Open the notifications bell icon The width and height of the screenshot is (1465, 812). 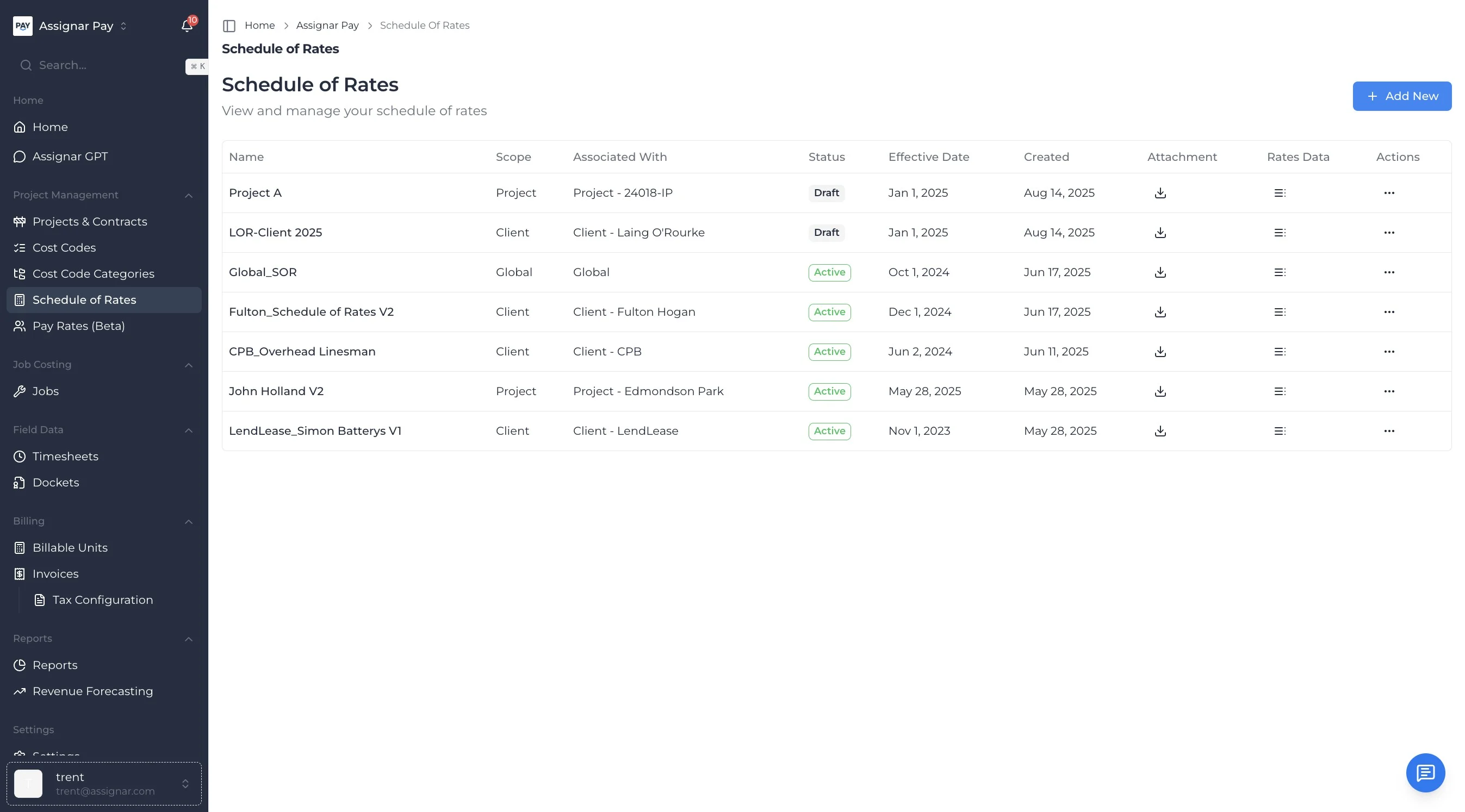click(187, 26)
